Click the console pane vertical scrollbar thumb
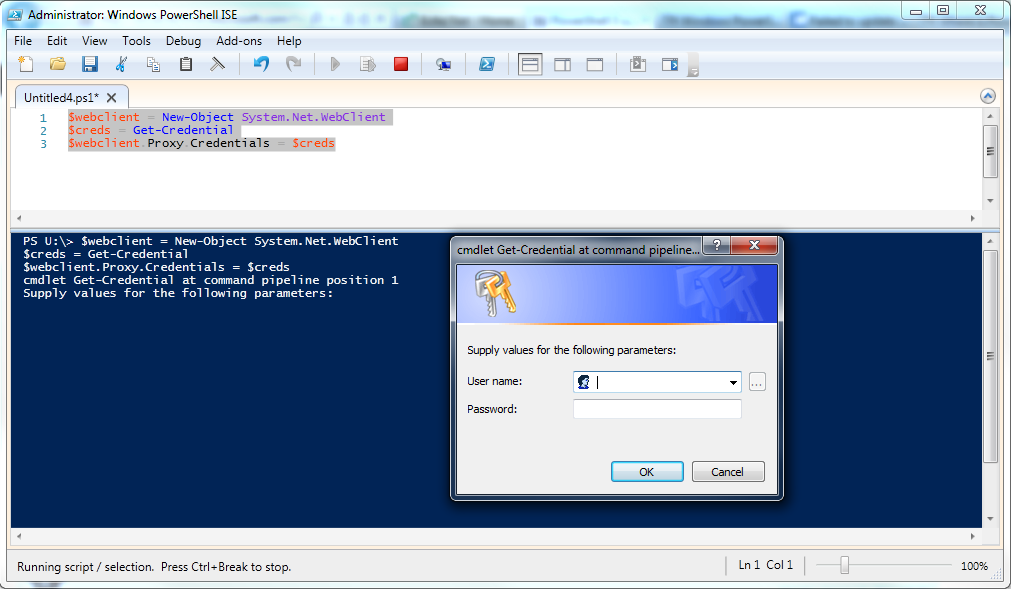1011x589 pixels. point(990,356)
